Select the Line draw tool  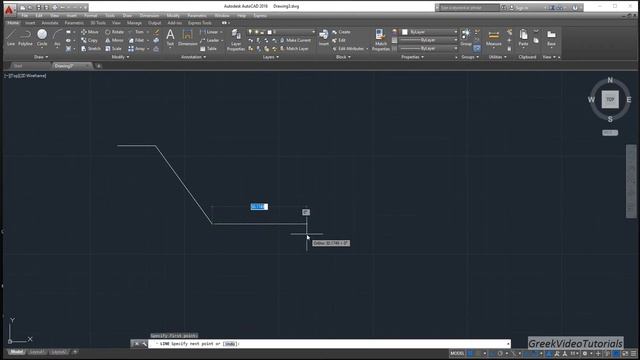(x=11, y=37)
